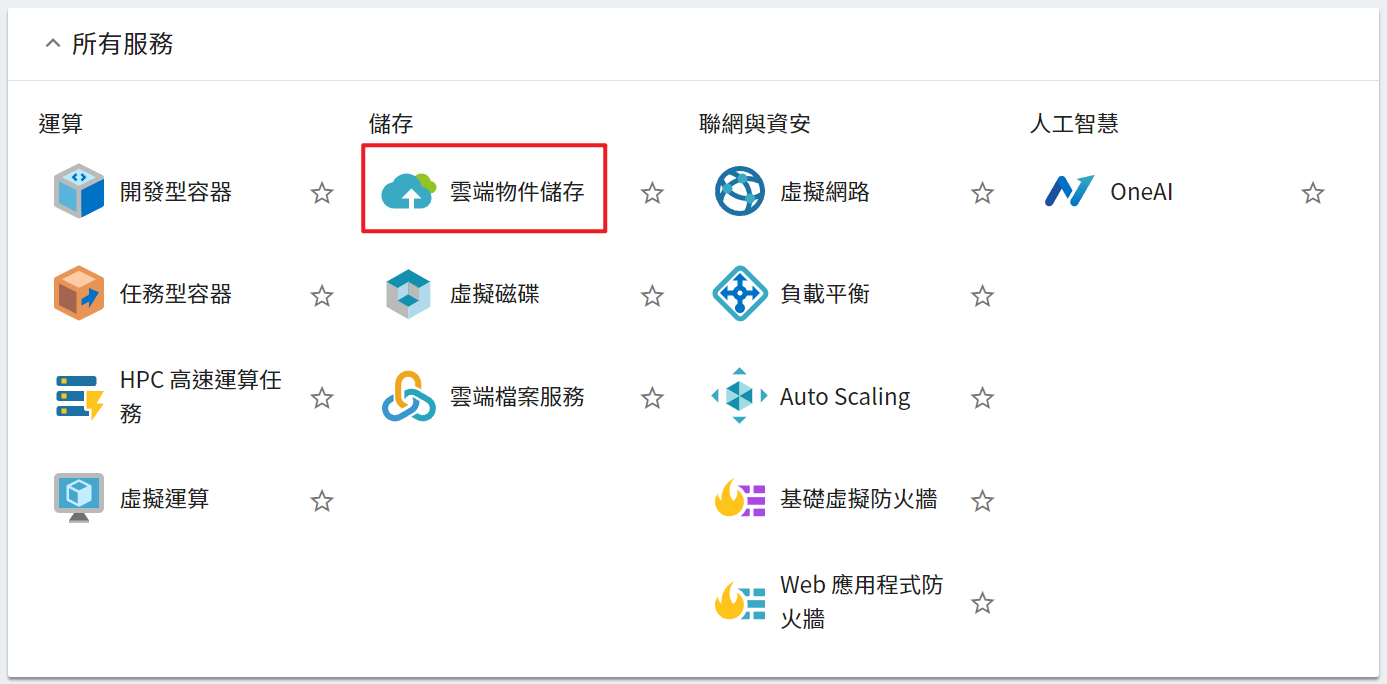
Task: Toggle the star beside 雲端物件儲存
Action: 652,193
